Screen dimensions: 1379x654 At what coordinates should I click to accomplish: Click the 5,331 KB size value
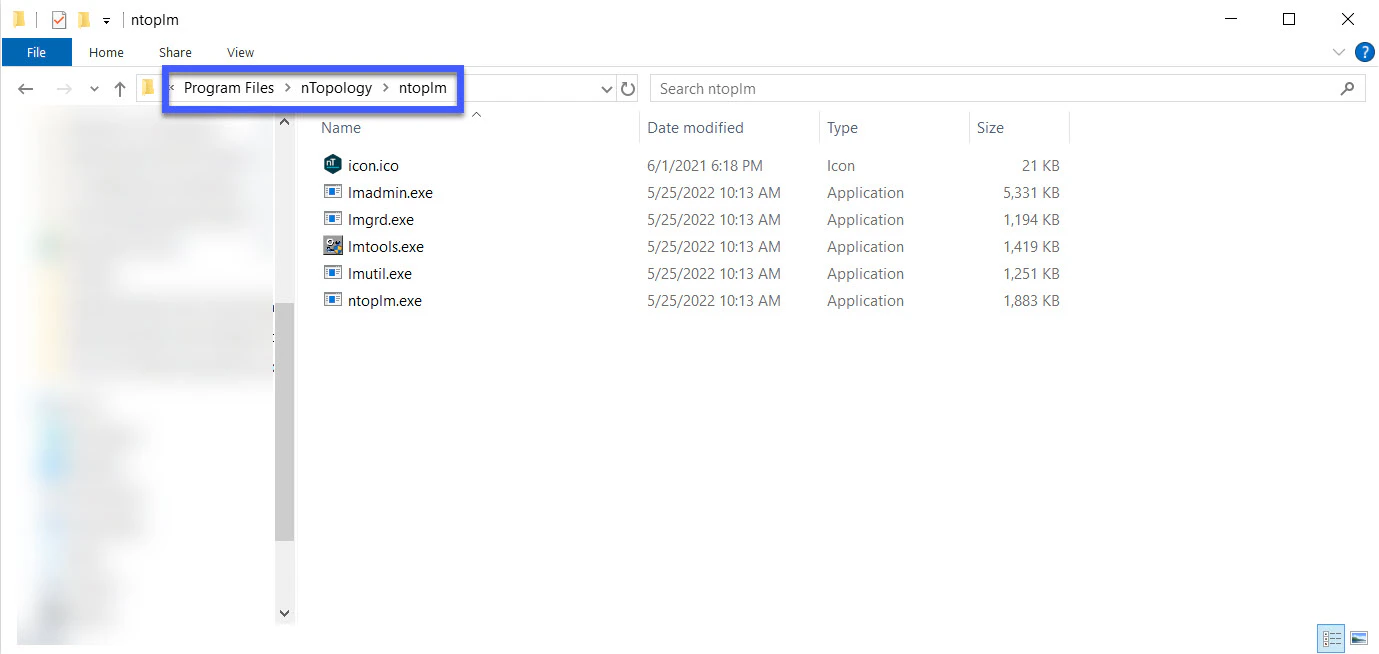point(1031,193)
